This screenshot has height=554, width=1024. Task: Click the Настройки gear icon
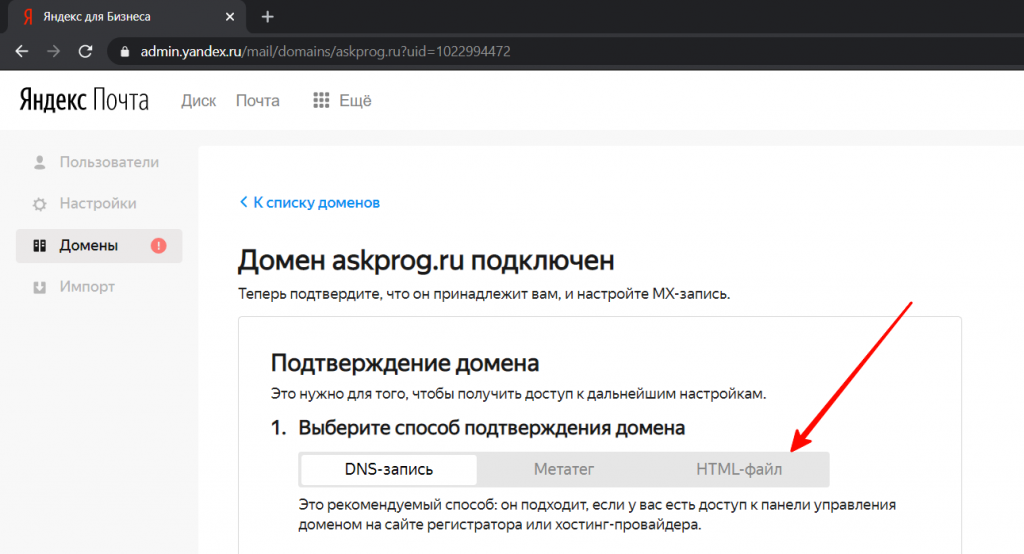coord(40,204)
